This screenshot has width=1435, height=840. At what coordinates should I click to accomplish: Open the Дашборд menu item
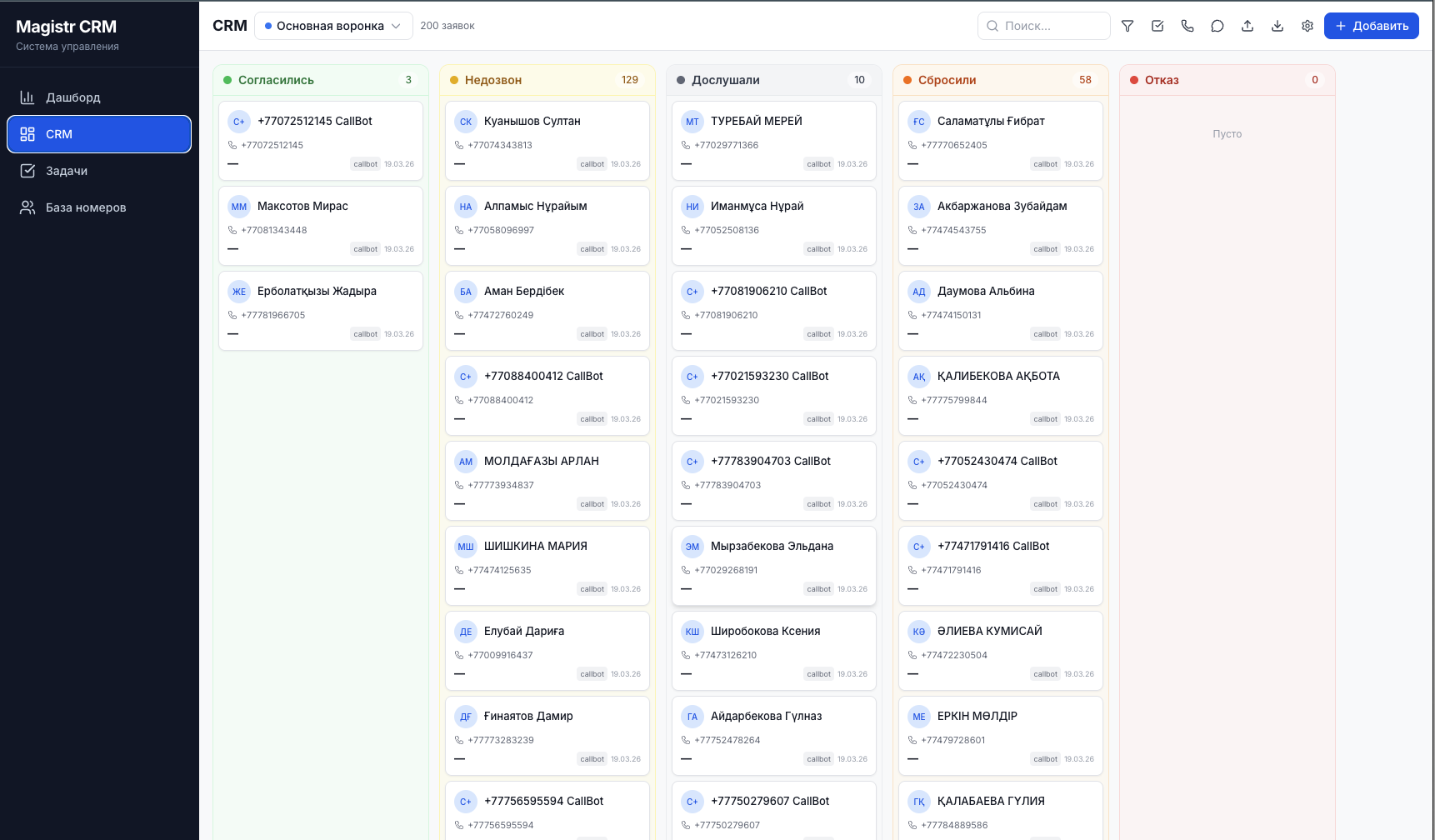(99, 97)
